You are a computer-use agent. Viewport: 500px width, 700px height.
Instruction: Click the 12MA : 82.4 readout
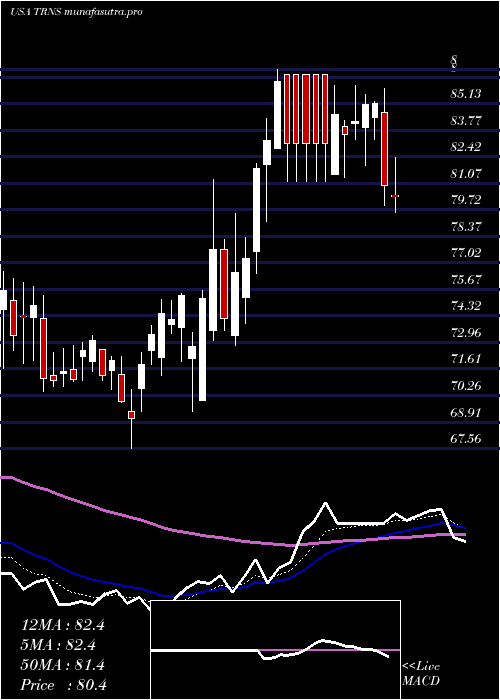click(x=62, y=625)
